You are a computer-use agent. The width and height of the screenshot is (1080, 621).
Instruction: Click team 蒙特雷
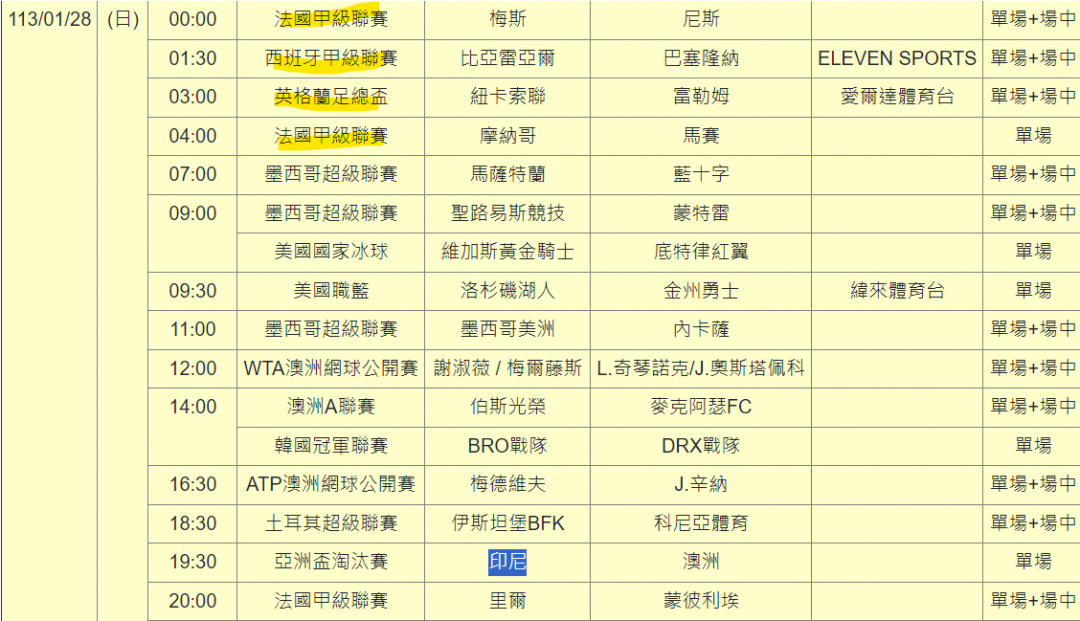pyautogui.click(x=700, y=213)
